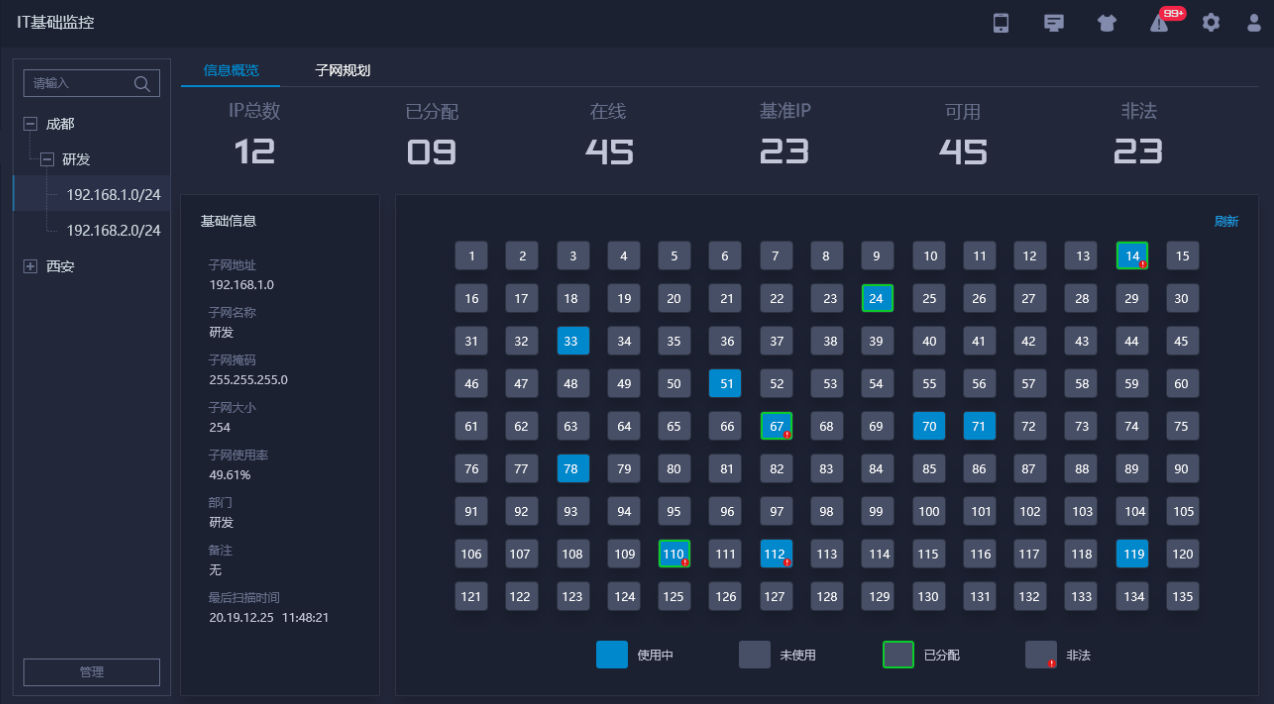Collapse the 研发 tree node

(x=47, y=160)
